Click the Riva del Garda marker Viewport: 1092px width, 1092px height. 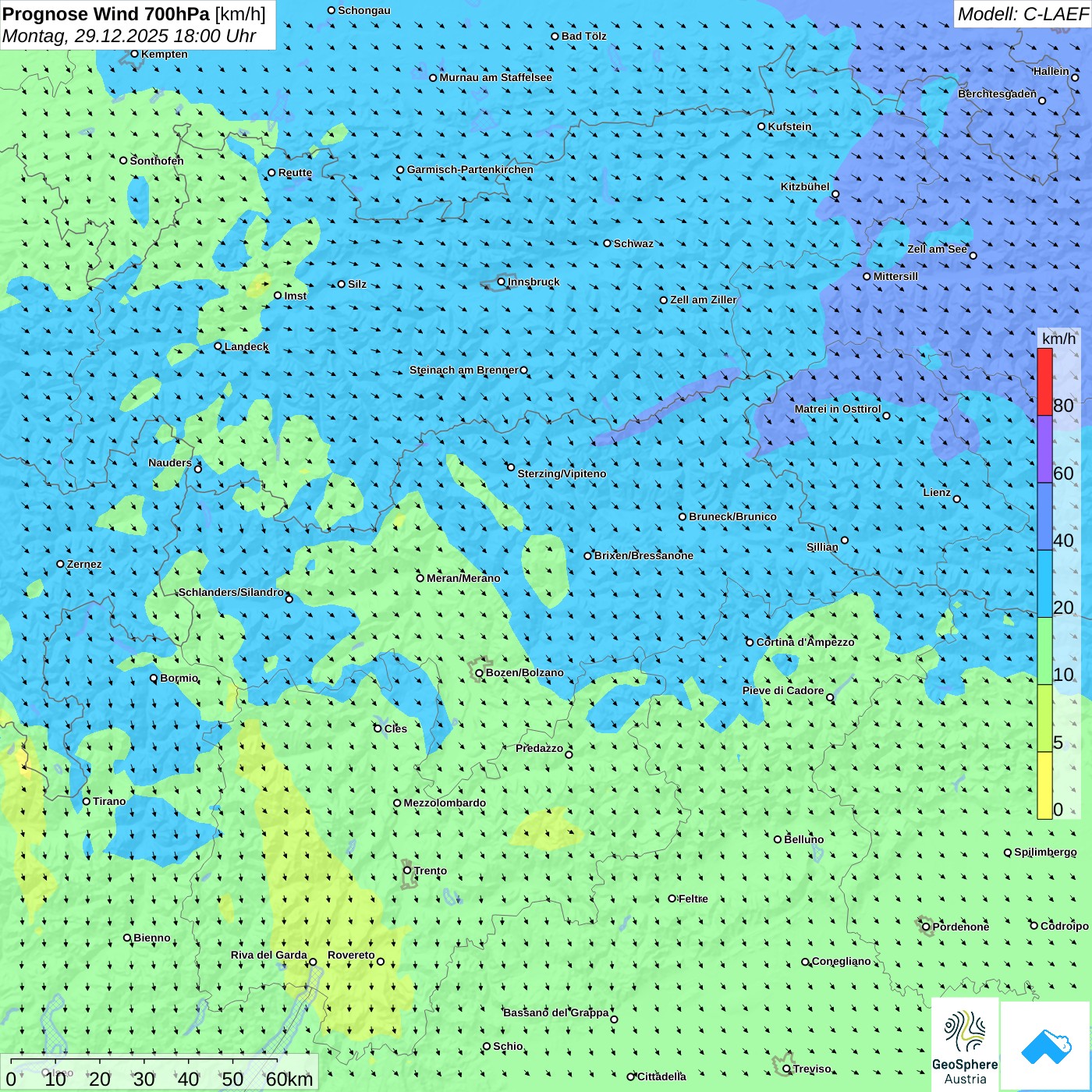click(x=314, y=962)
